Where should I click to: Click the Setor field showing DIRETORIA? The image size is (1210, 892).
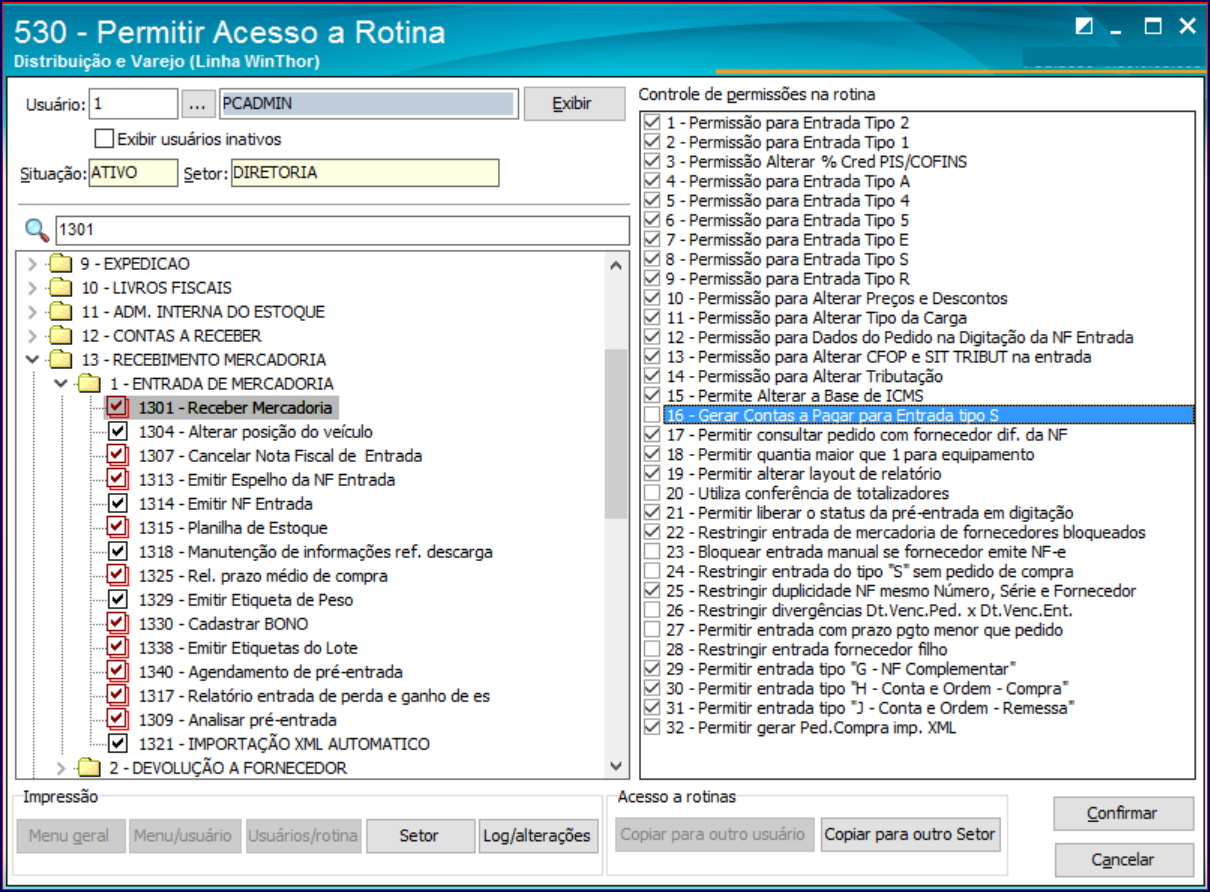pos(365,173)
